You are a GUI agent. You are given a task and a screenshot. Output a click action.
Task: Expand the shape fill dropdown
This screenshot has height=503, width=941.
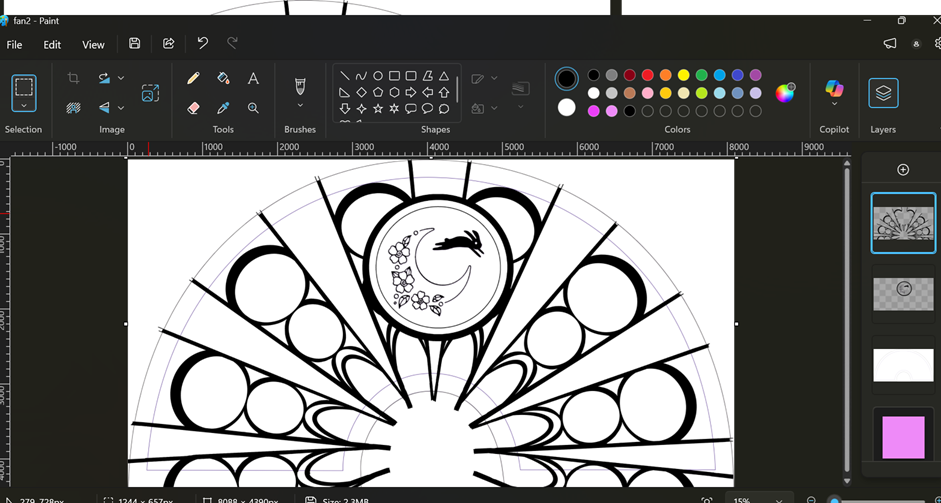click(x=494, y=108)
